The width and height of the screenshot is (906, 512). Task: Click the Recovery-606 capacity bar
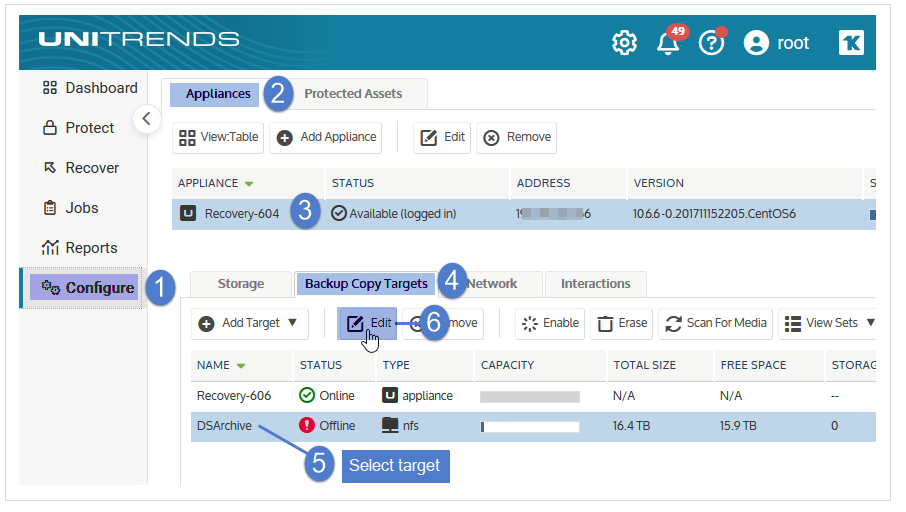pyautogui.click(x=530, y=396)
